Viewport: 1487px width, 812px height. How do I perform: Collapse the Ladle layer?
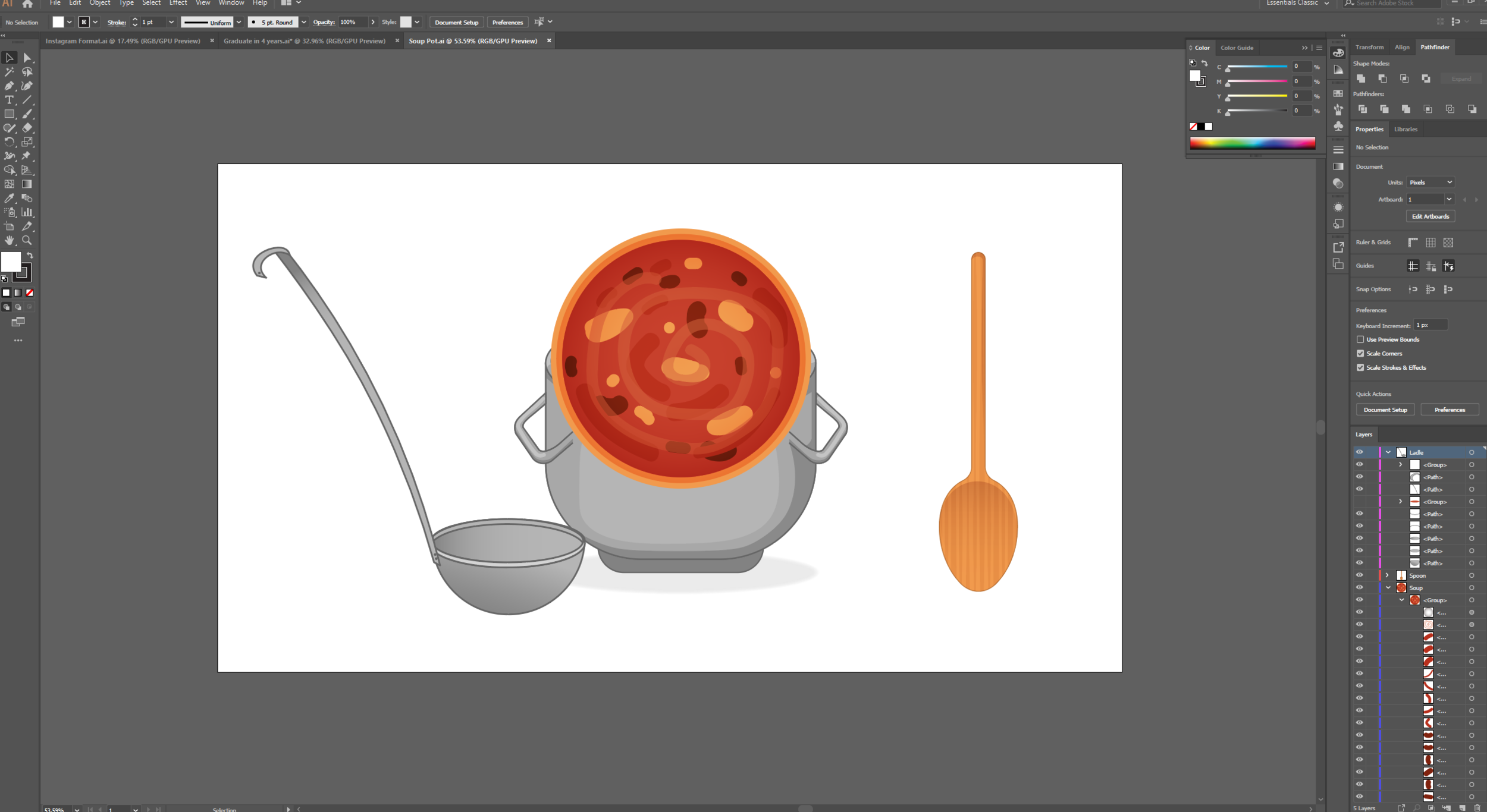1388,452
